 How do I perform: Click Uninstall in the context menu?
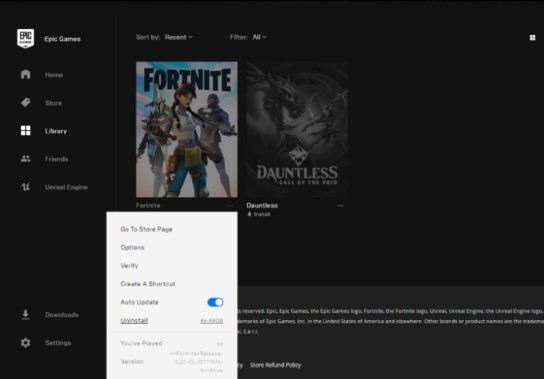pyautogui.click(x=134, y=320)
